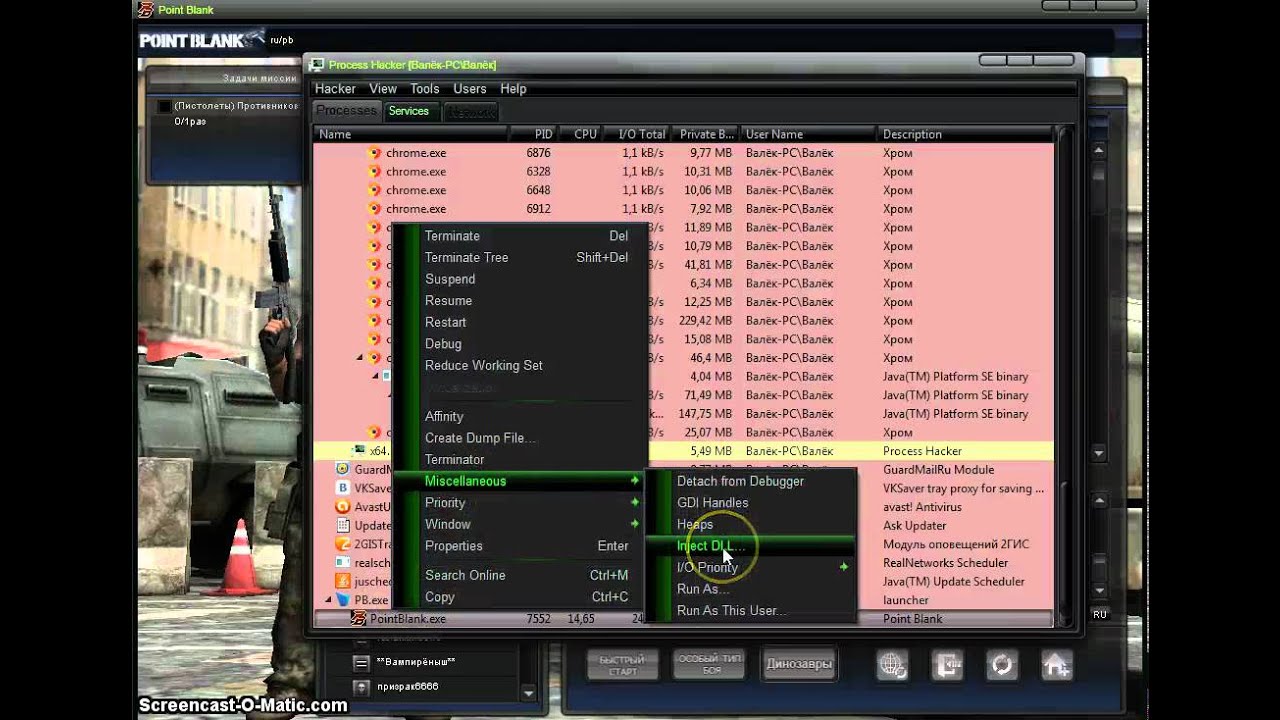
Task: Click the Динозавры button
Action: coord(799,664)
